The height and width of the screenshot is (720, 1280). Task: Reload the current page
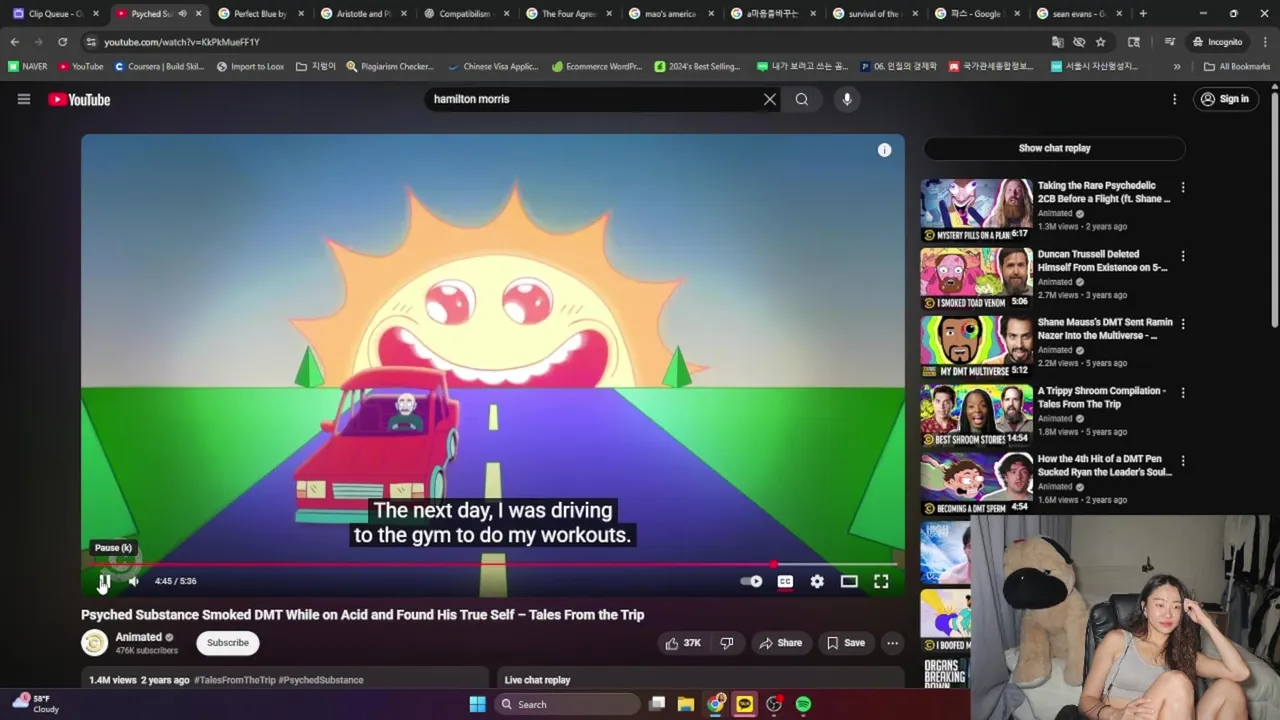click(62, 42)
